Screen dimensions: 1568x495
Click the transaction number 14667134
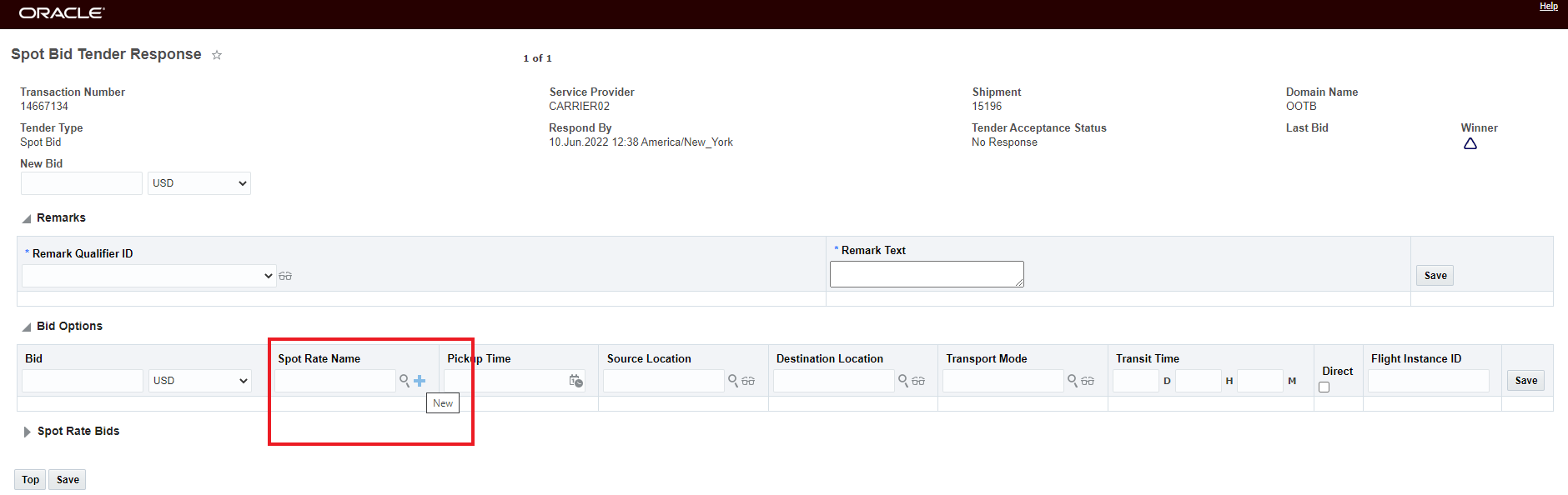pyautogui.click(x=44, y=107)
